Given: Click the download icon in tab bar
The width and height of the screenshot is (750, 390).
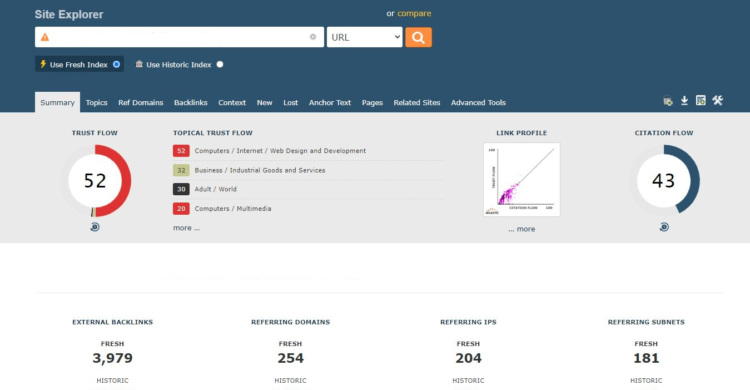Looking at the screenshot, I should [684, 100].
